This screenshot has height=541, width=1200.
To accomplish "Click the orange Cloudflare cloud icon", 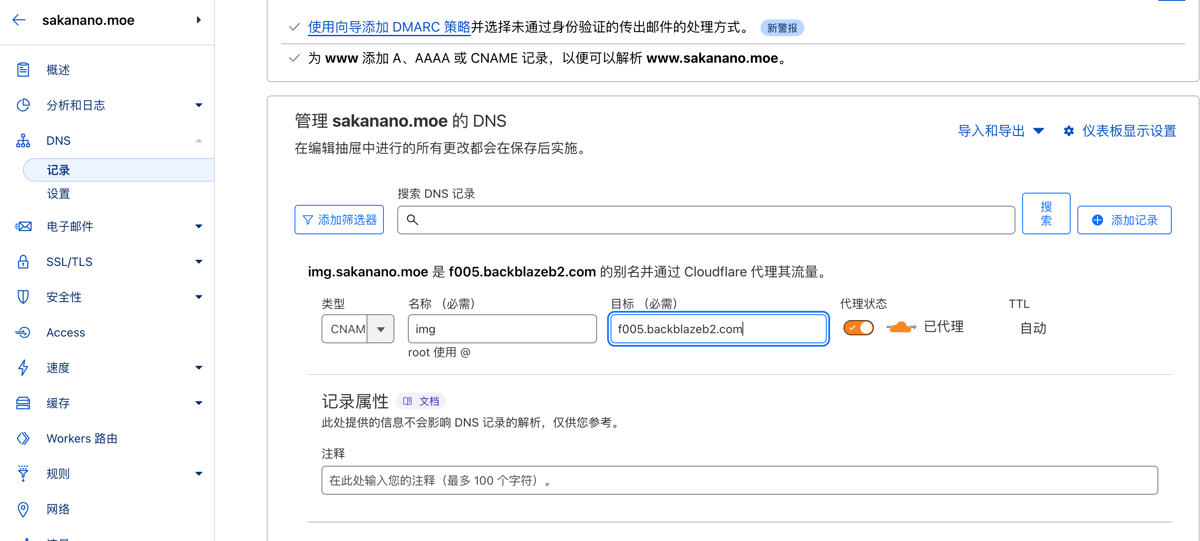I will 901,327.
